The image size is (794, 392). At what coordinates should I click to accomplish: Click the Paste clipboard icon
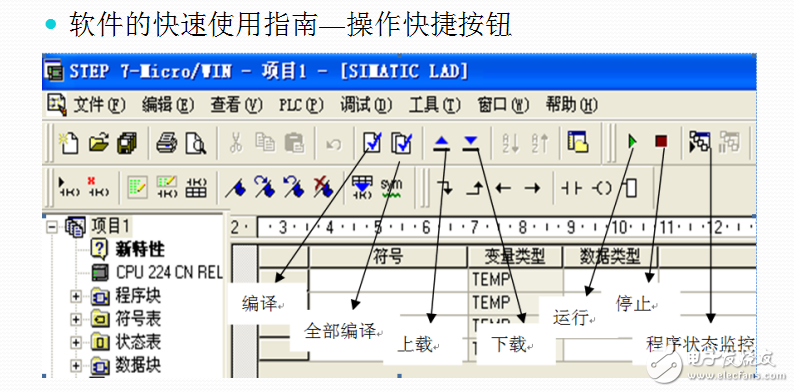click(x=294, y=143)
